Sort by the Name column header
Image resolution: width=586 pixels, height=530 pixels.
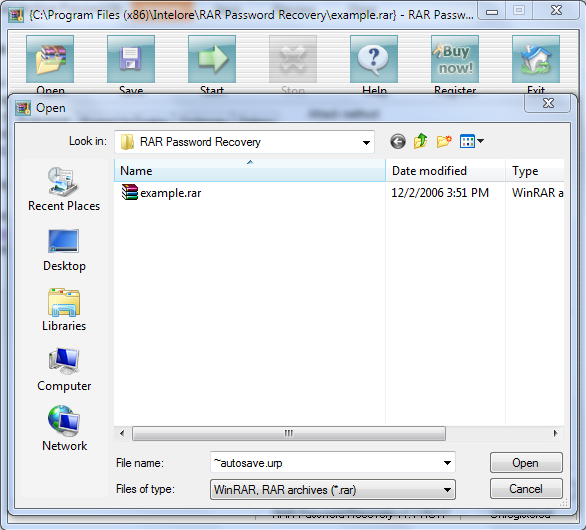click(x=250, y=171)
